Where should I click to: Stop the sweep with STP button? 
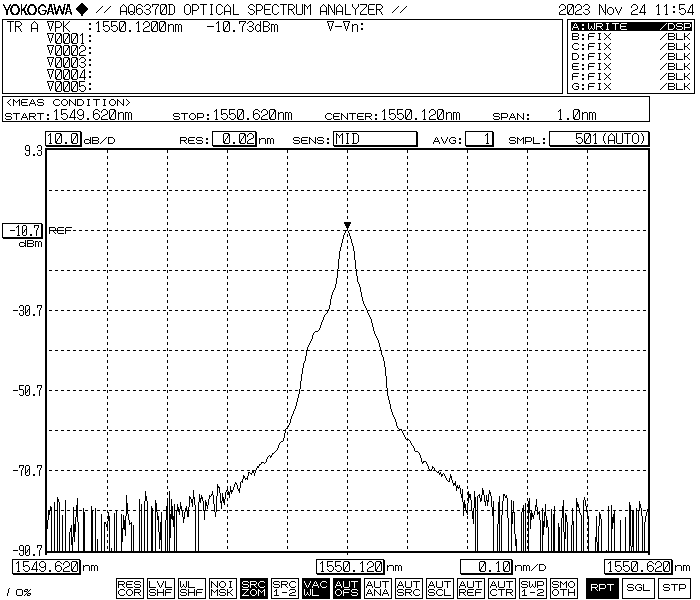point(675,588)
